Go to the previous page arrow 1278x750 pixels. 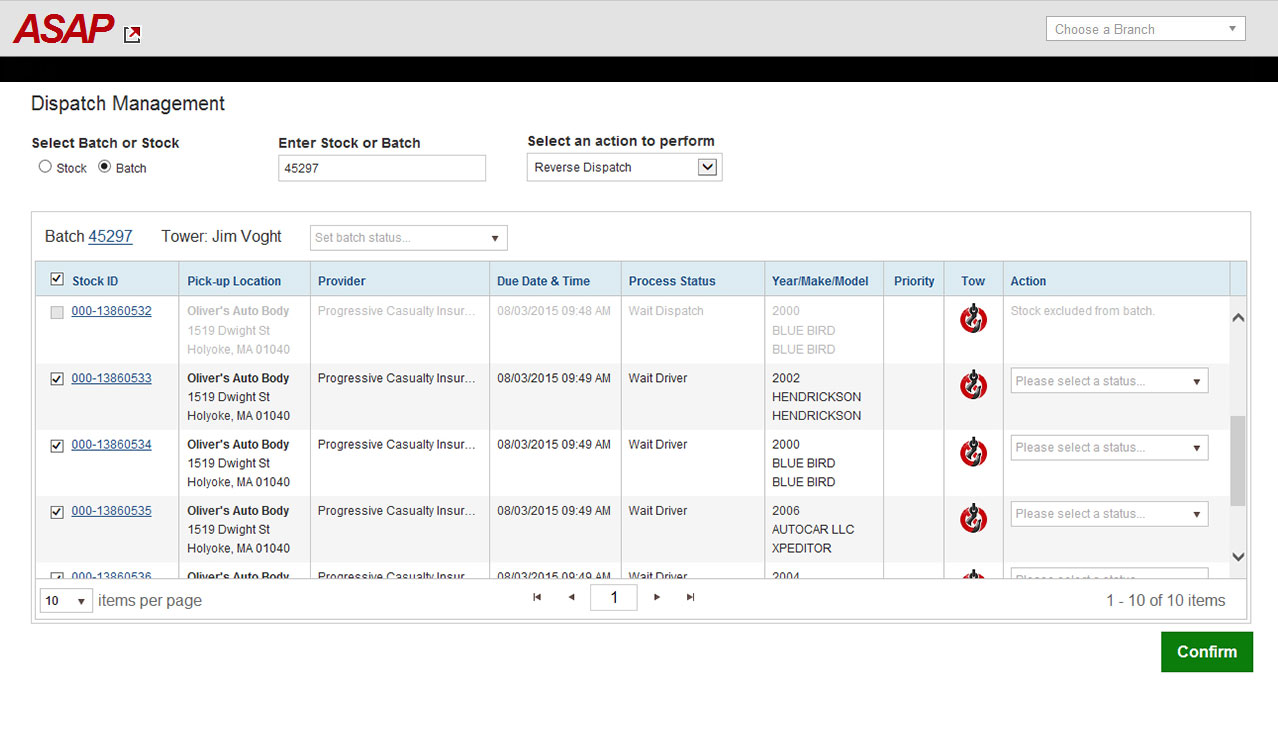tap(572, 597)
